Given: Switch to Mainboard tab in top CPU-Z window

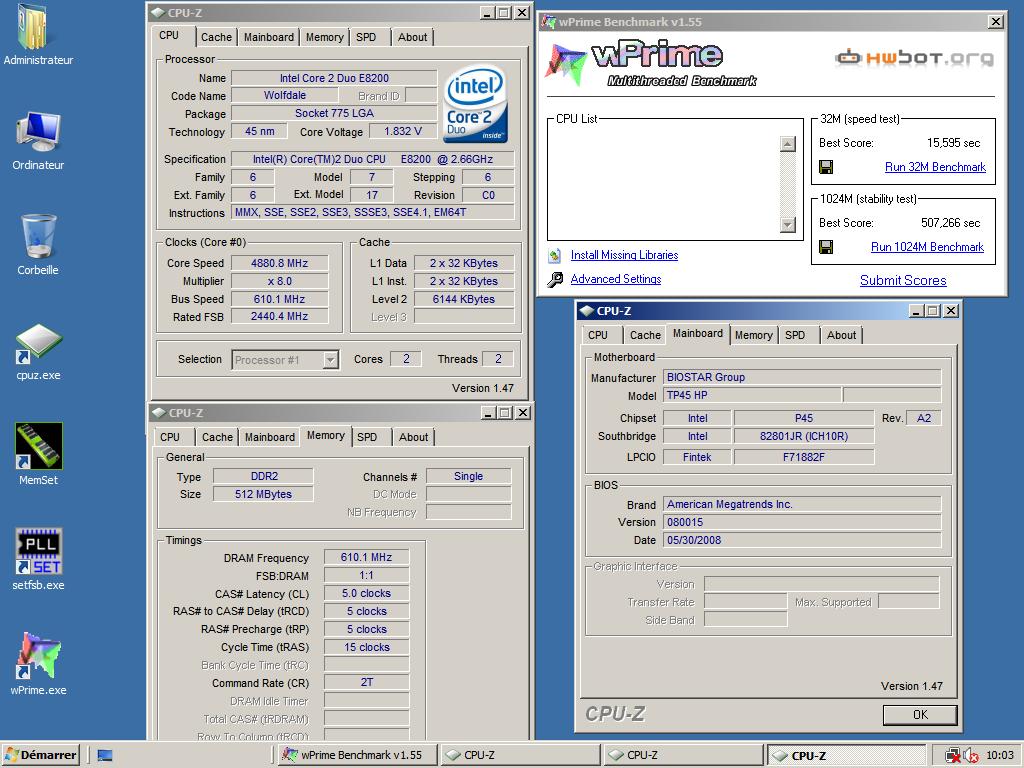Looking at the screenshot, I should (x=268, y=37).
